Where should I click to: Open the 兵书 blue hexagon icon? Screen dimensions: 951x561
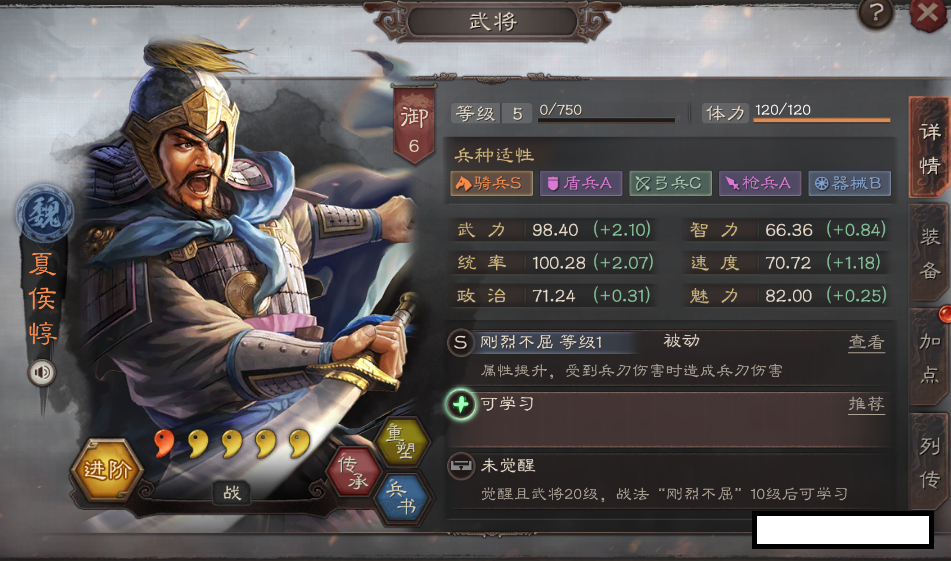402,497
